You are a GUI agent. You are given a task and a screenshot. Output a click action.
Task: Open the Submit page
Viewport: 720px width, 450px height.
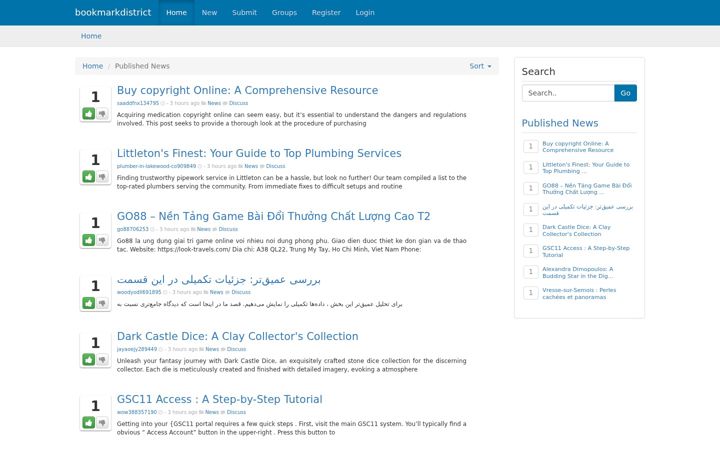click(244, 12)
